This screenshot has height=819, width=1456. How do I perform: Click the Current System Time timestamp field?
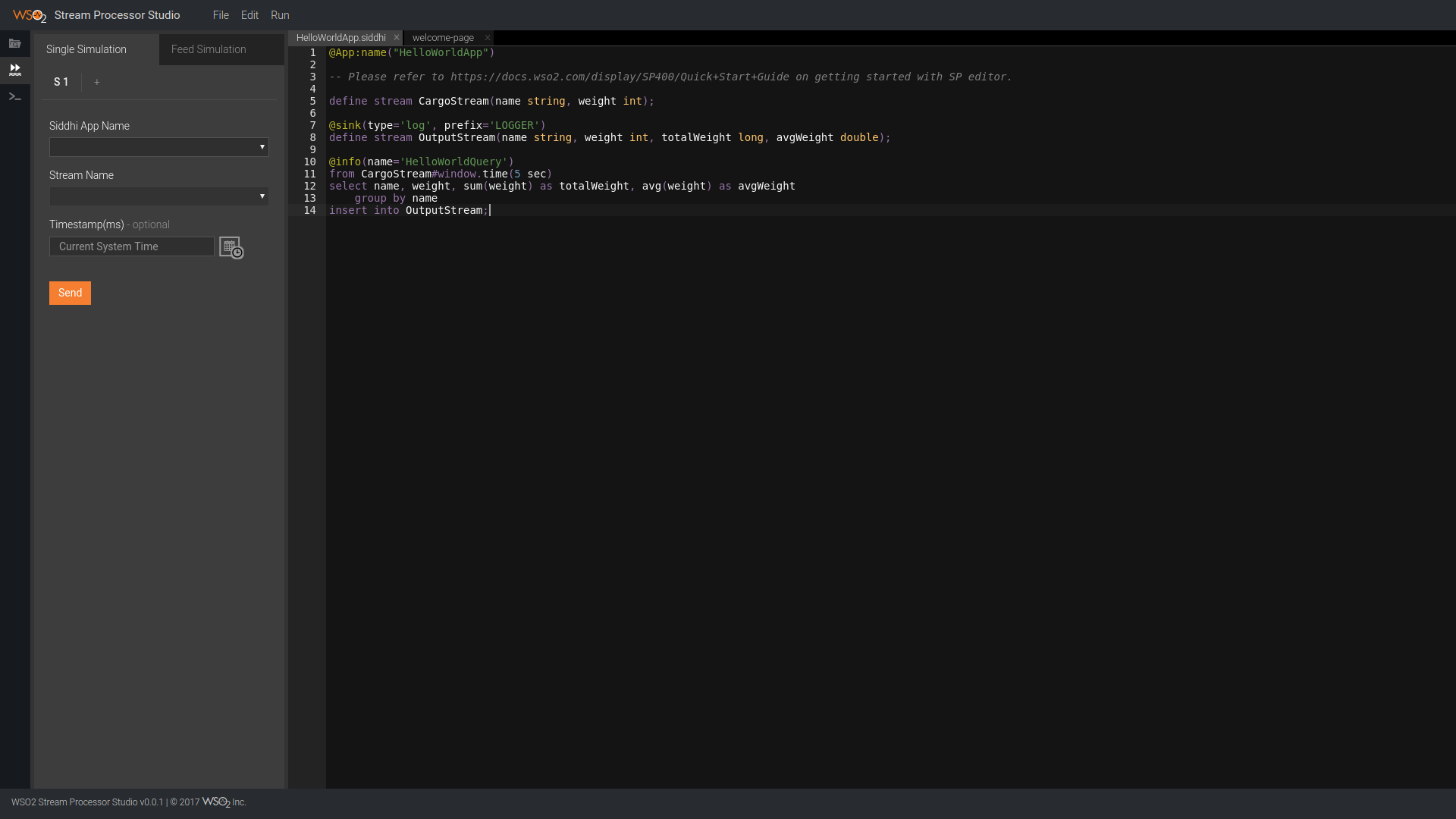click(x=132, y=246)
